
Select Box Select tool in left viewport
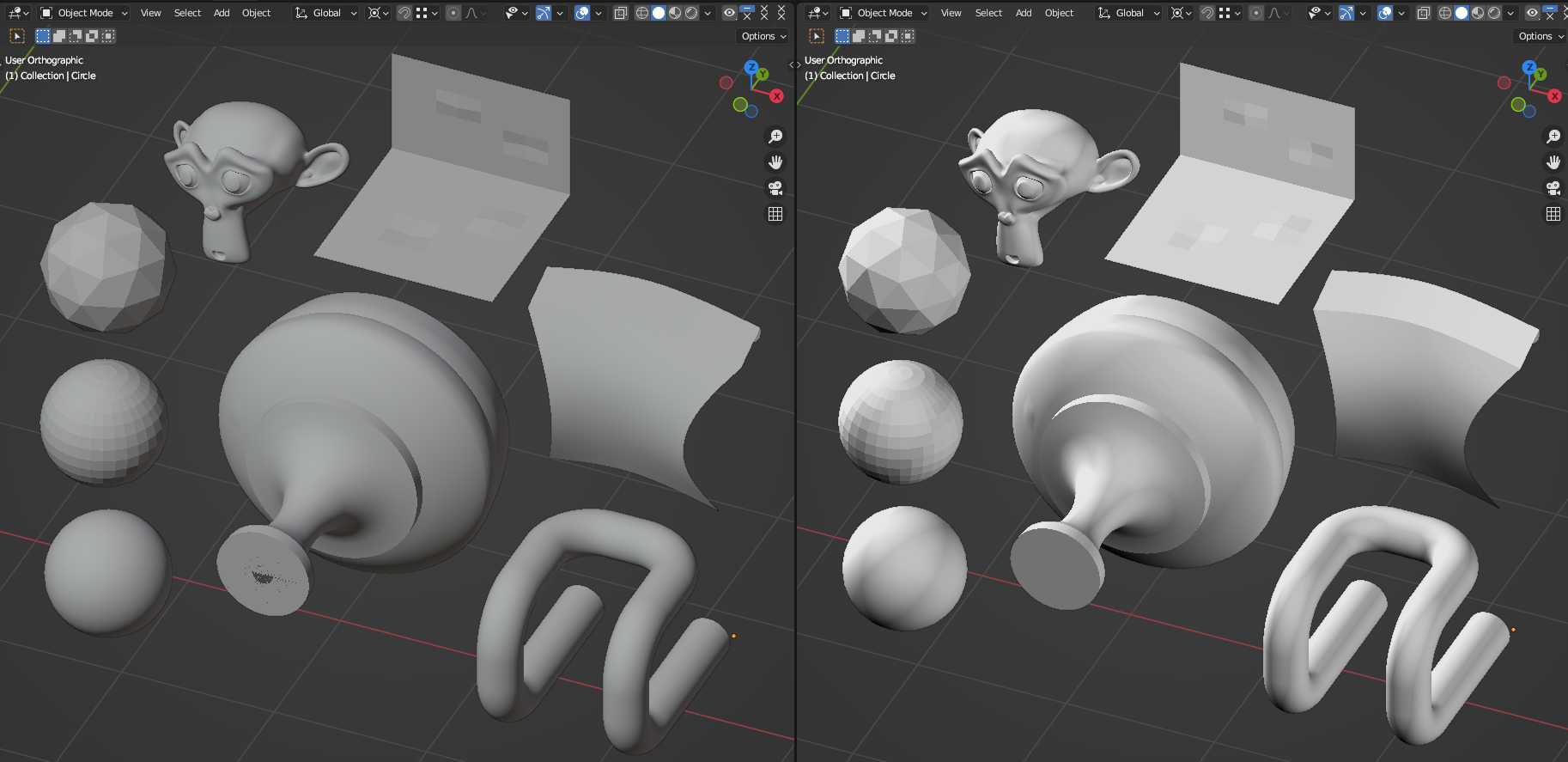coord(17,36)
